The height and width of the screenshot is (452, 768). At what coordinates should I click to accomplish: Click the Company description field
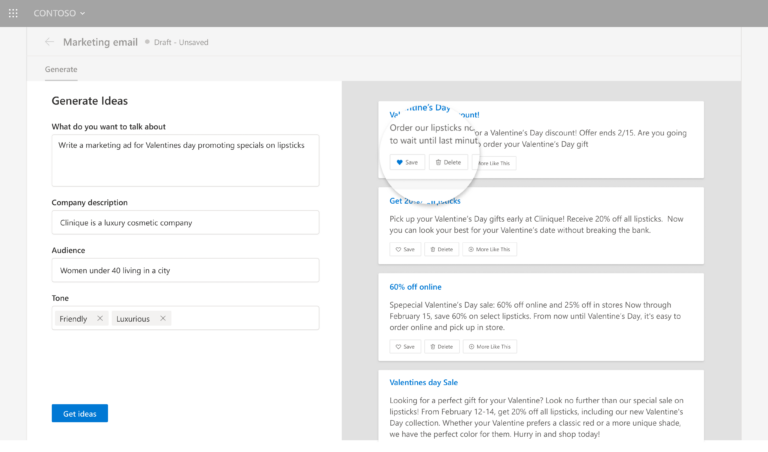coord(185,222)
